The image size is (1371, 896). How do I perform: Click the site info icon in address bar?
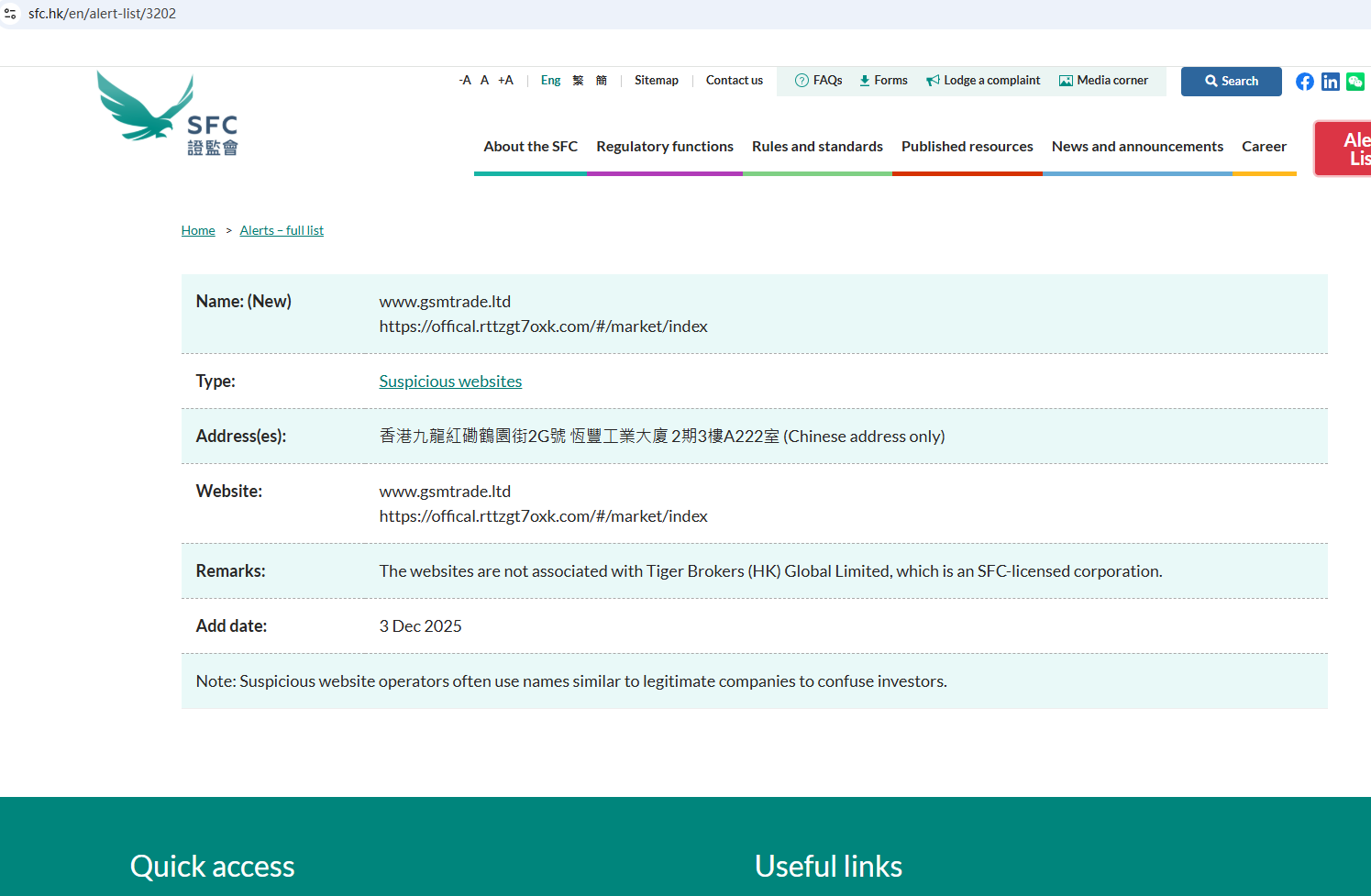click(11, 14)
